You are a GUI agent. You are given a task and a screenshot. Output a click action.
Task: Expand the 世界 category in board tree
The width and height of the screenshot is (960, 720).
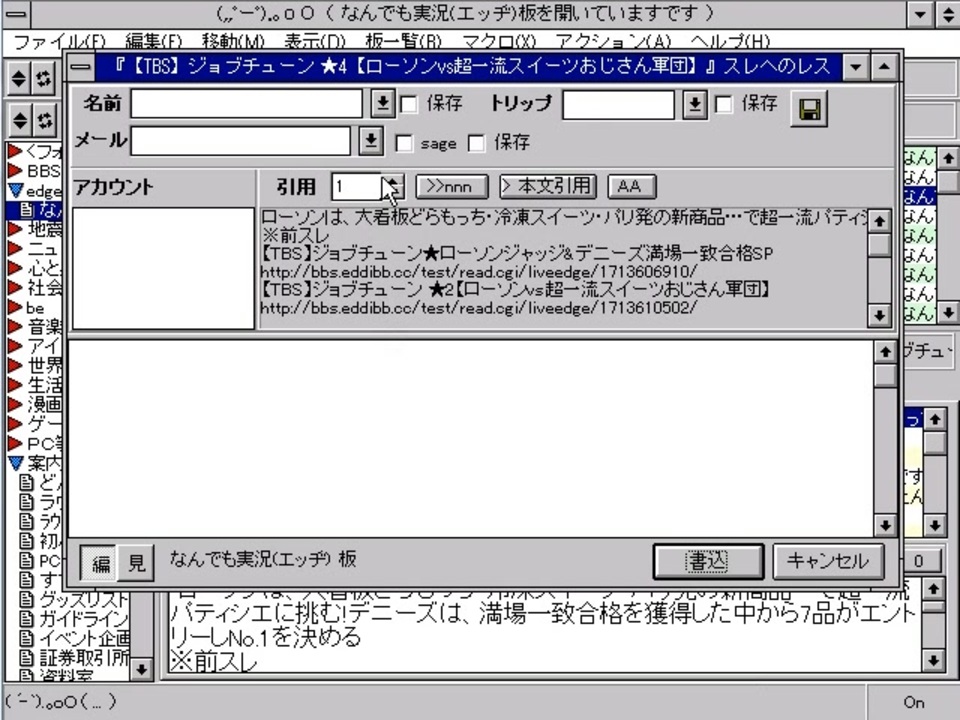[15, 366]
